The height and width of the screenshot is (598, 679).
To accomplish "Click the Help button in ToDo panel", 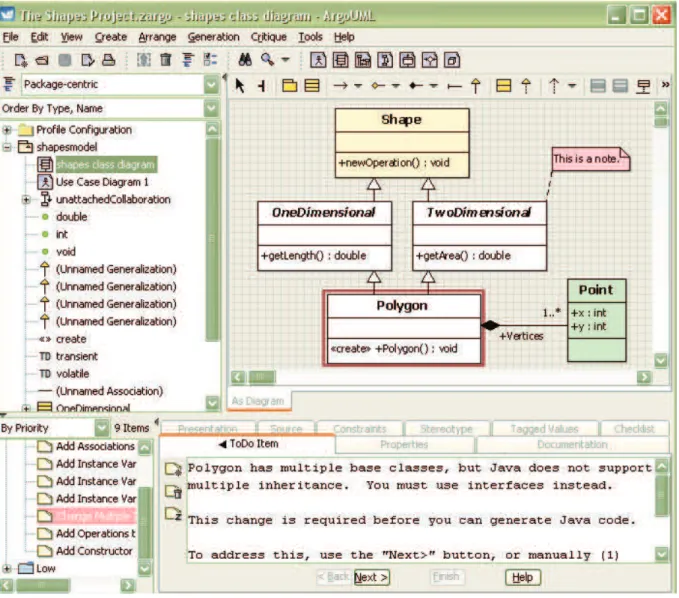I will click(523, 577).
